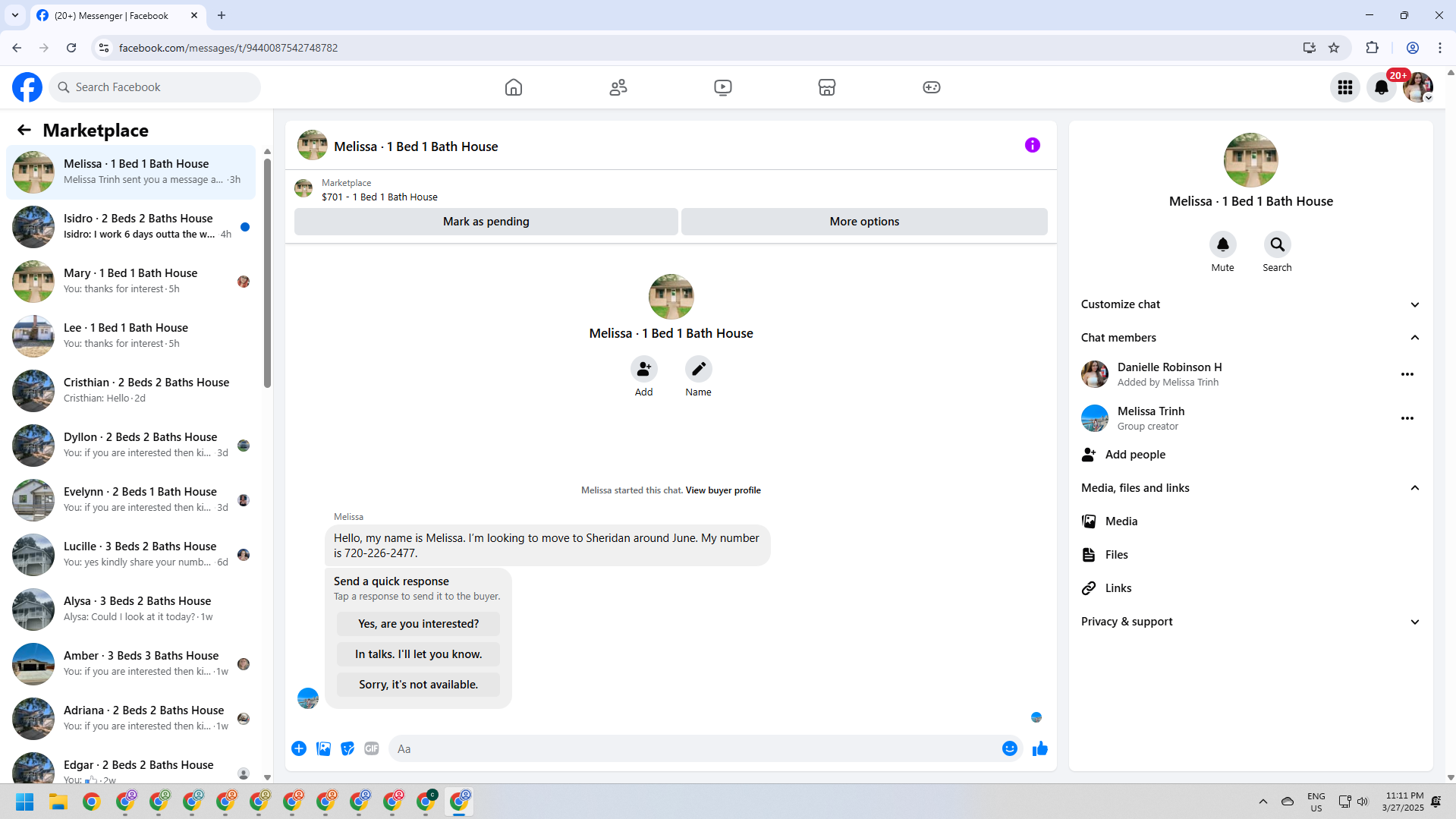Open the Chrome extensions icon
The height and width of the screenshot is (819, 1456).
(x=1372, y=48)
